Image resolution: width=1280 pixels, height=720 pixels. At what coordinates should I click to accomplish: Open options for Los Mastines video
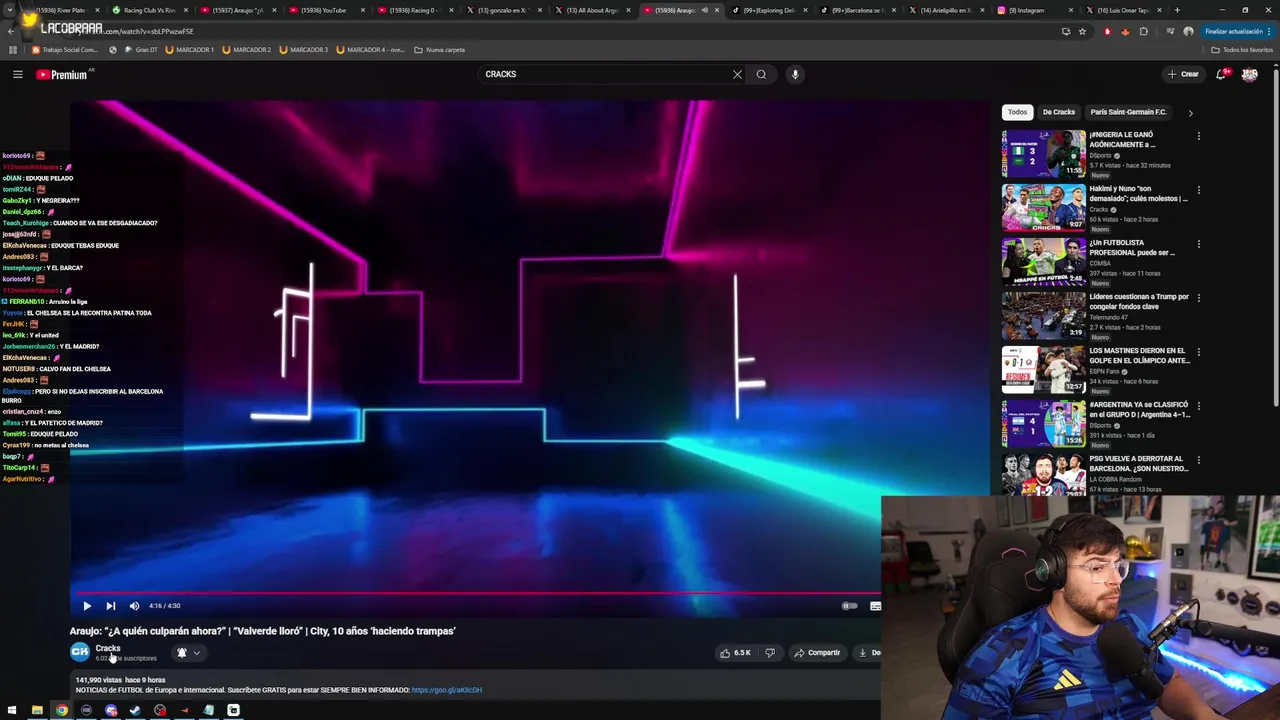1198,352
